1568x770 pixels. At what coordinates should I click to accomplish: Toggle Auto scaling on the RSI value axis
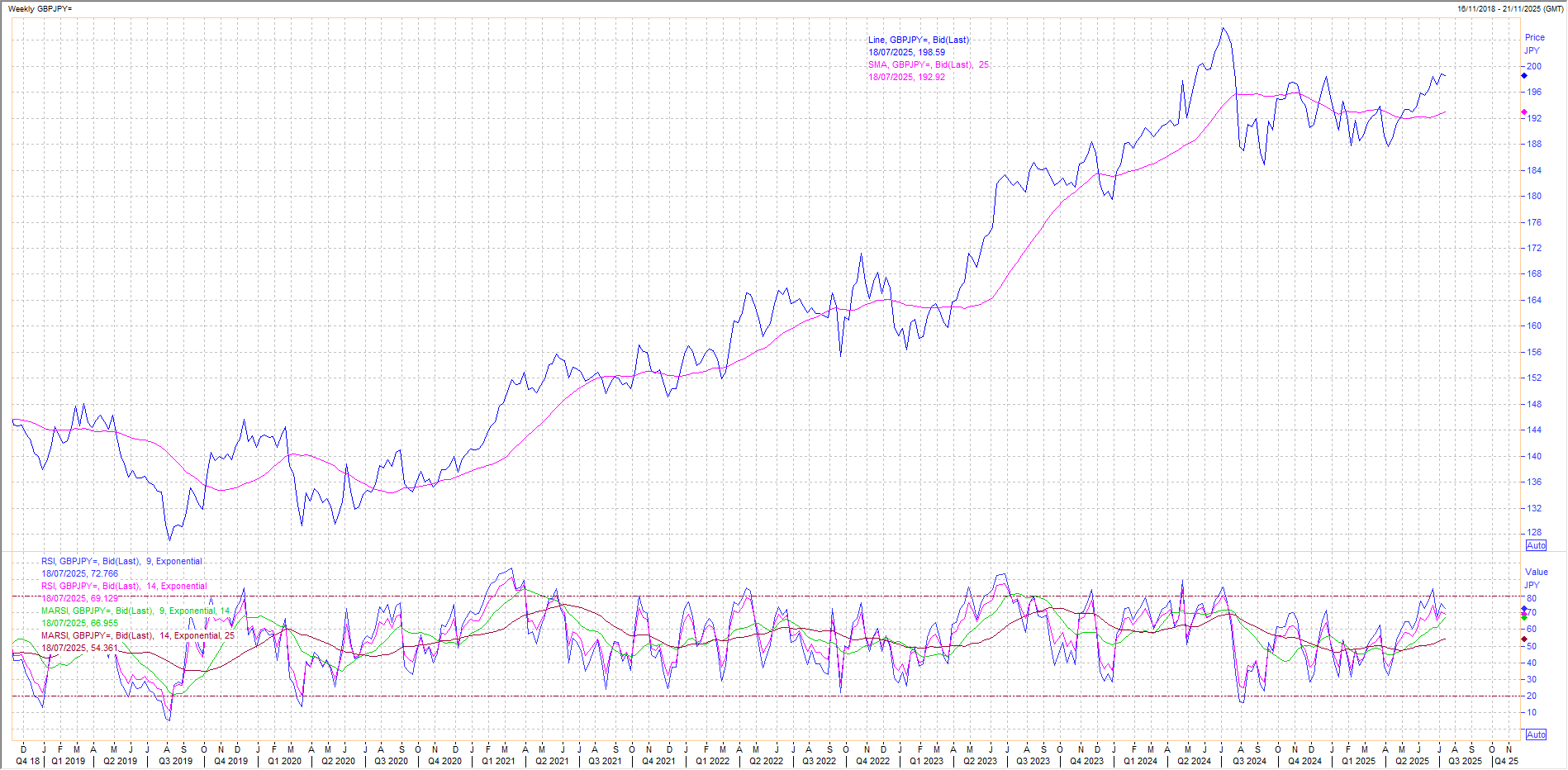click(x=1536, y=734)
